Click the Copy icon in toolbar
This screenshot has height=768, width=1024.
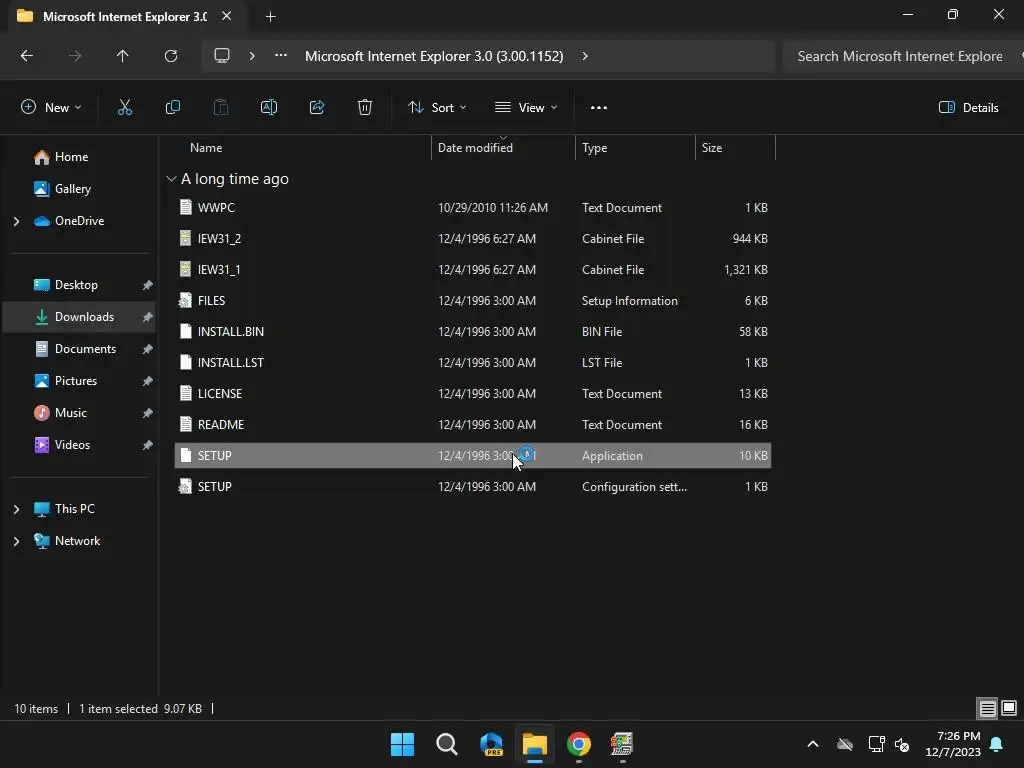pyautogui.click(x=172, y=108)
